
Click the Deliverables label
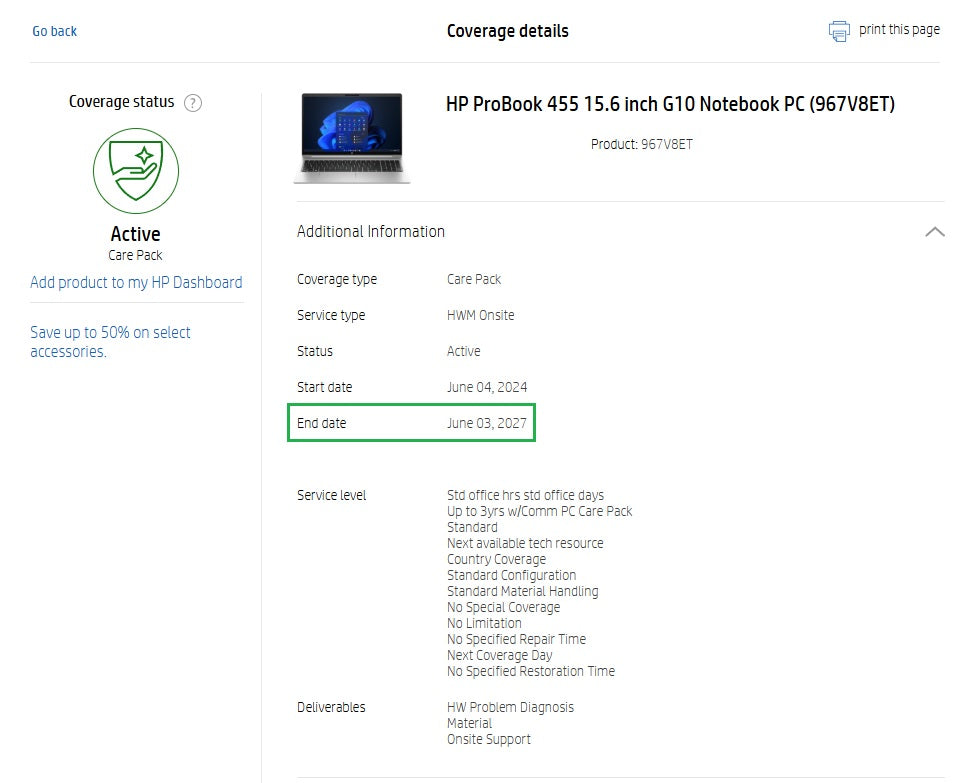[x=331, y=707]
